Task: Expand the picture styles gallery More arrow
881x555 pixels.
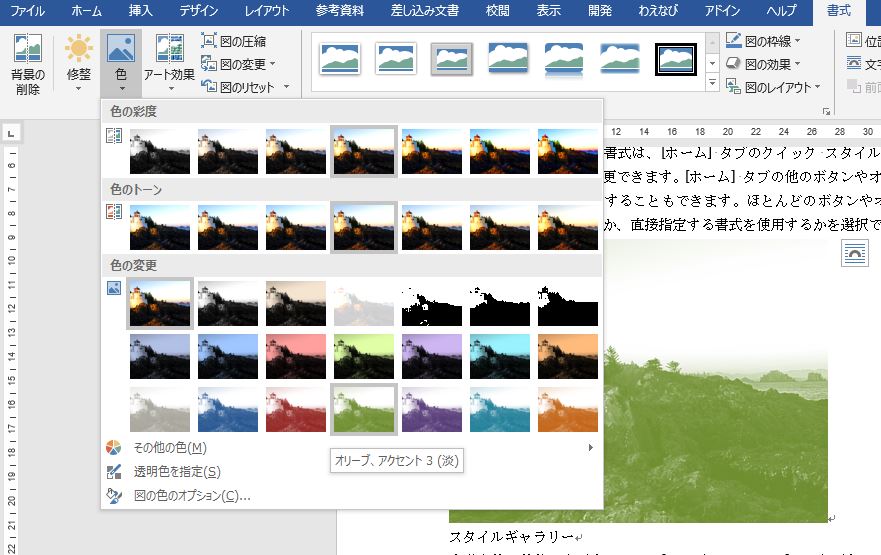Action: [x=712, y=82]
